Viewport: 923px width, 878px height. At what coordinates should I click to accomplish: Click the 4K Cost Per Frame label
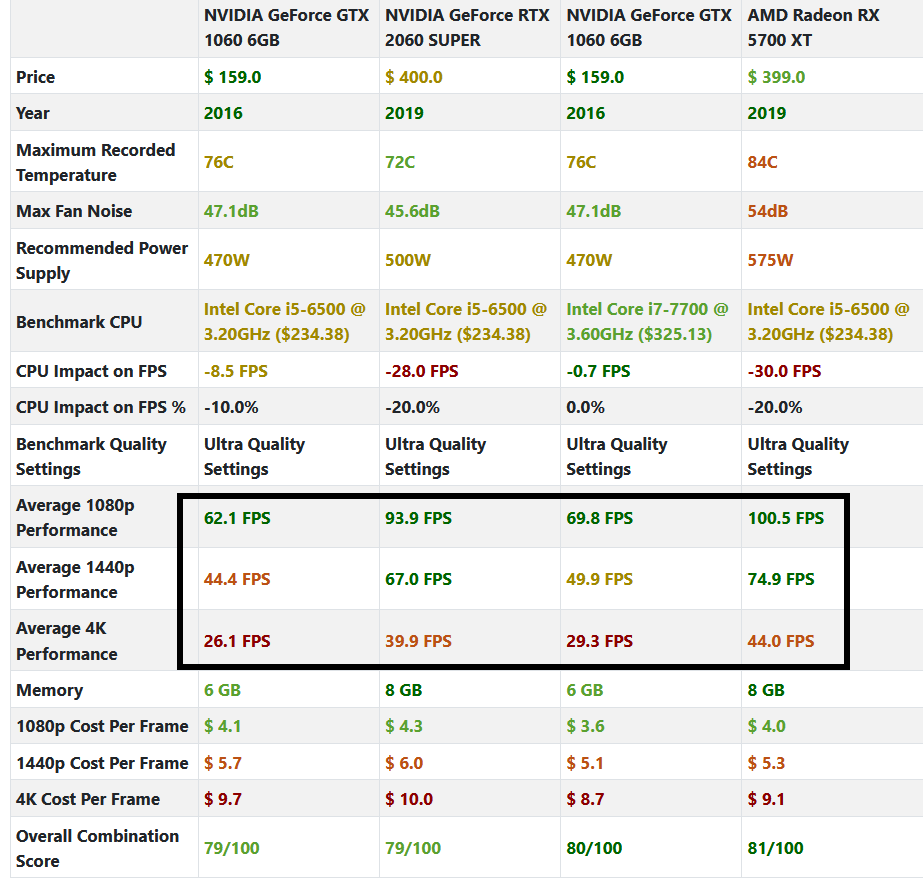pyautogui.click(x=88, y=799)
